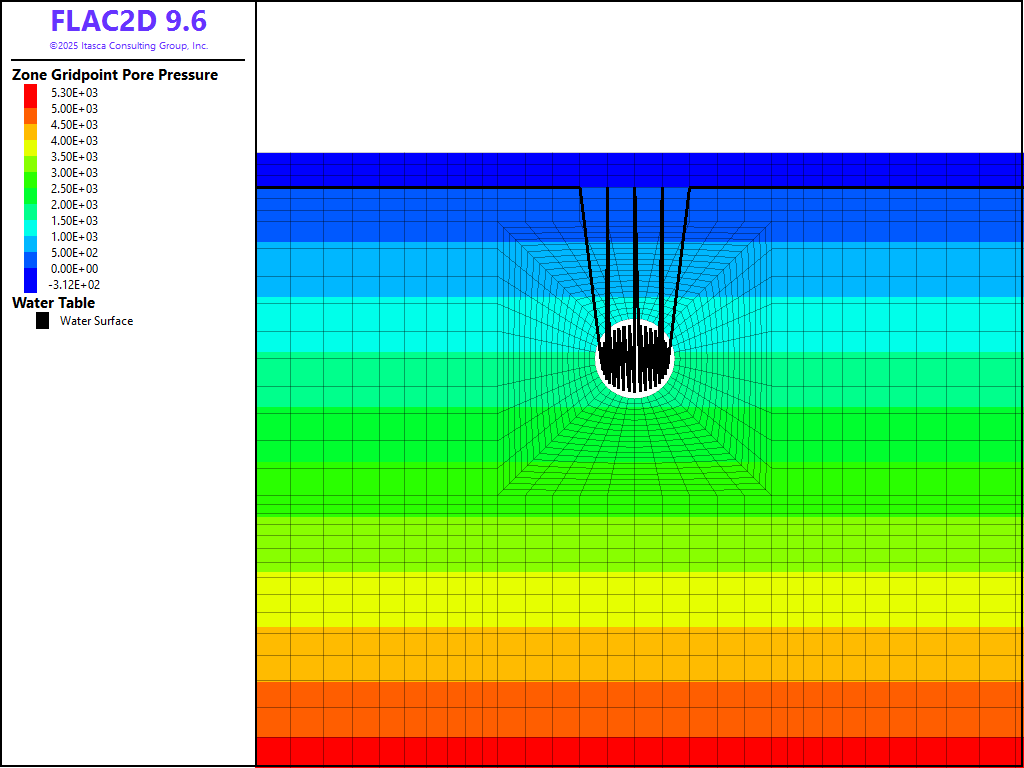Pick the red swatch atop the legend

point(30,93)
